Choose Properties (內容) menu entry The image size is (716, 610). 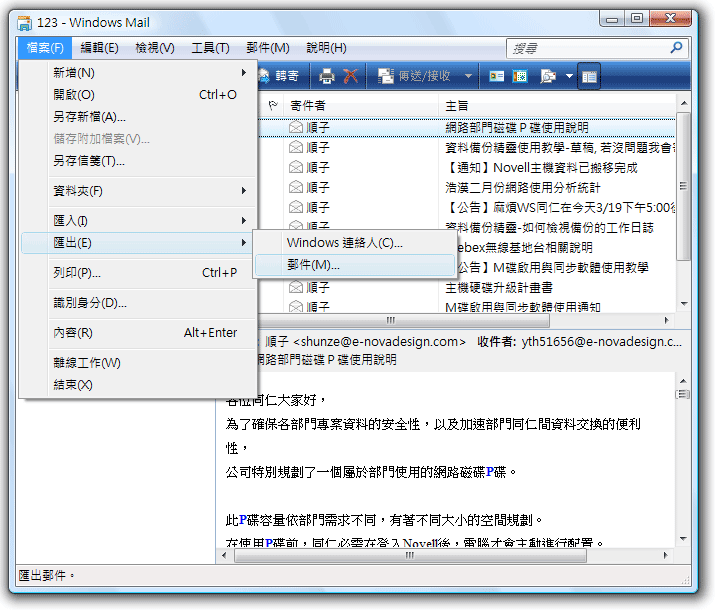pyautogui.click(x=138, y=332)
